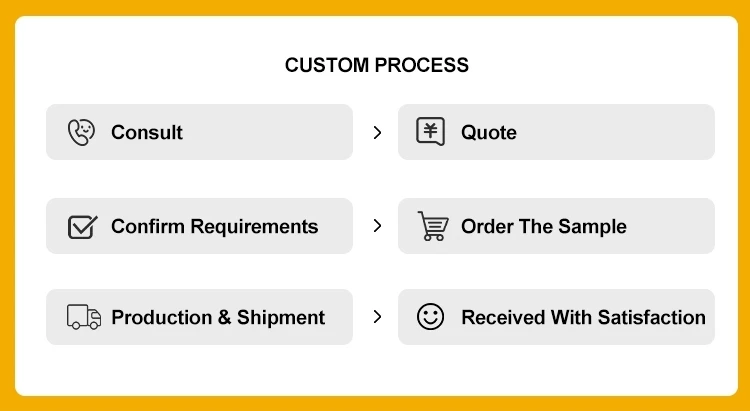
Task: Select the Quote step label
Action: click(489, 132)
